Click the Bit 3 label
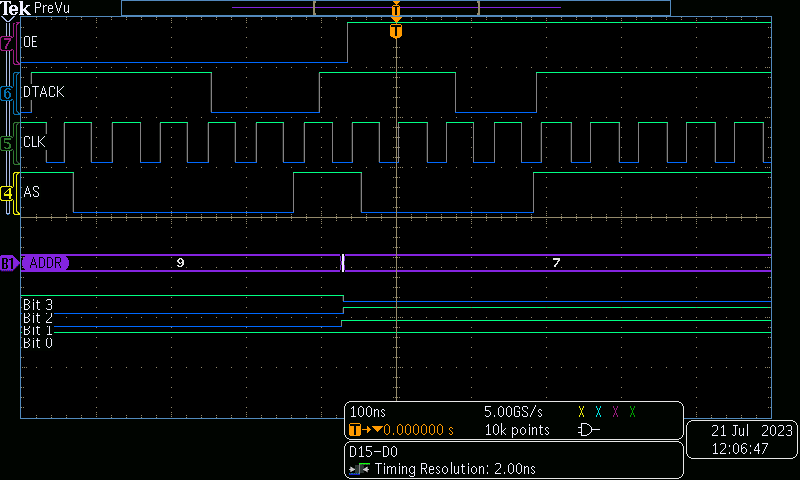 (x=38, y=305)
